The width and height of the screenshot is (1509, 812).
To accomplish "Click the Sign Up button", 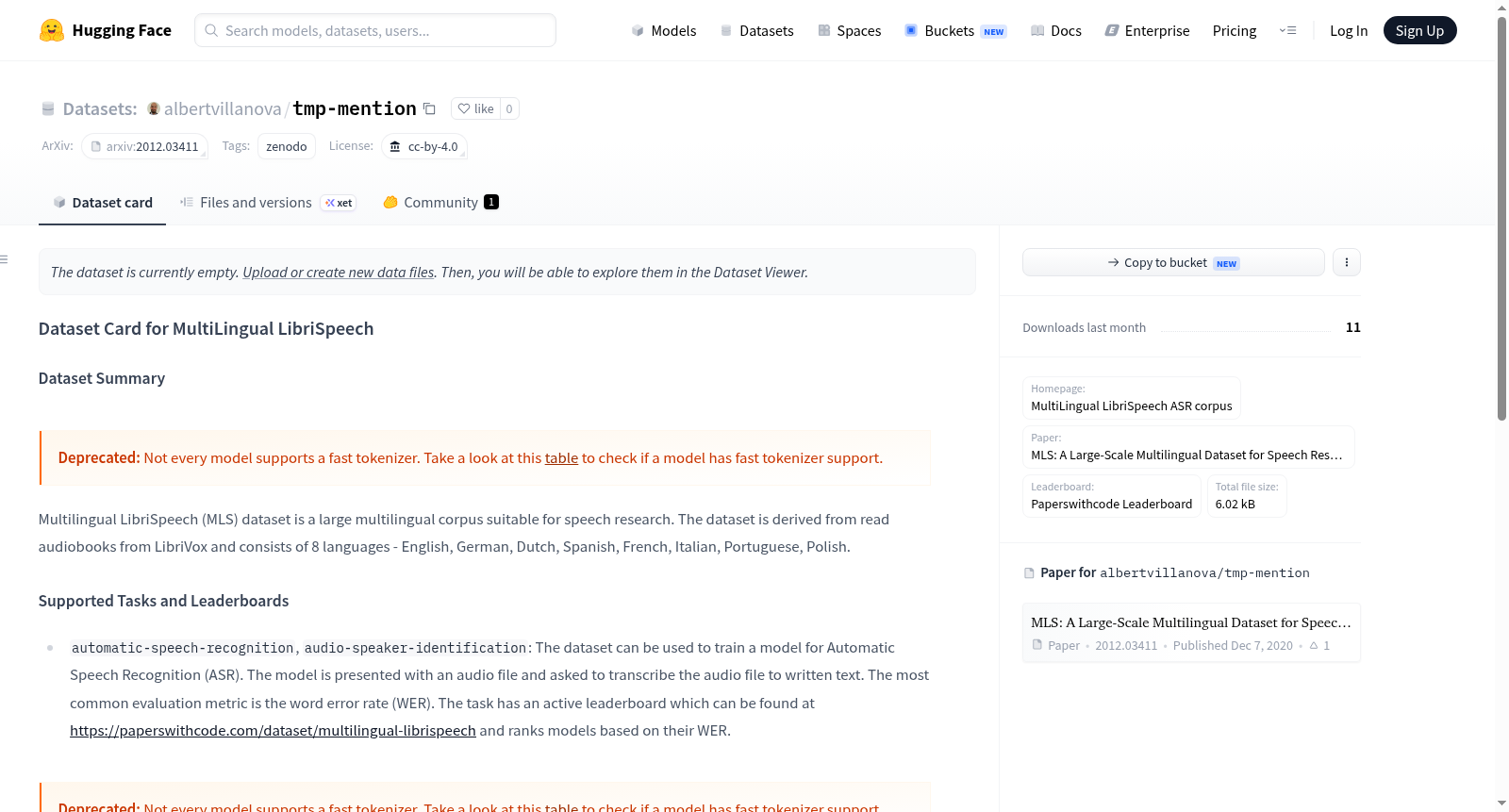I will (x=1419, y=30).
